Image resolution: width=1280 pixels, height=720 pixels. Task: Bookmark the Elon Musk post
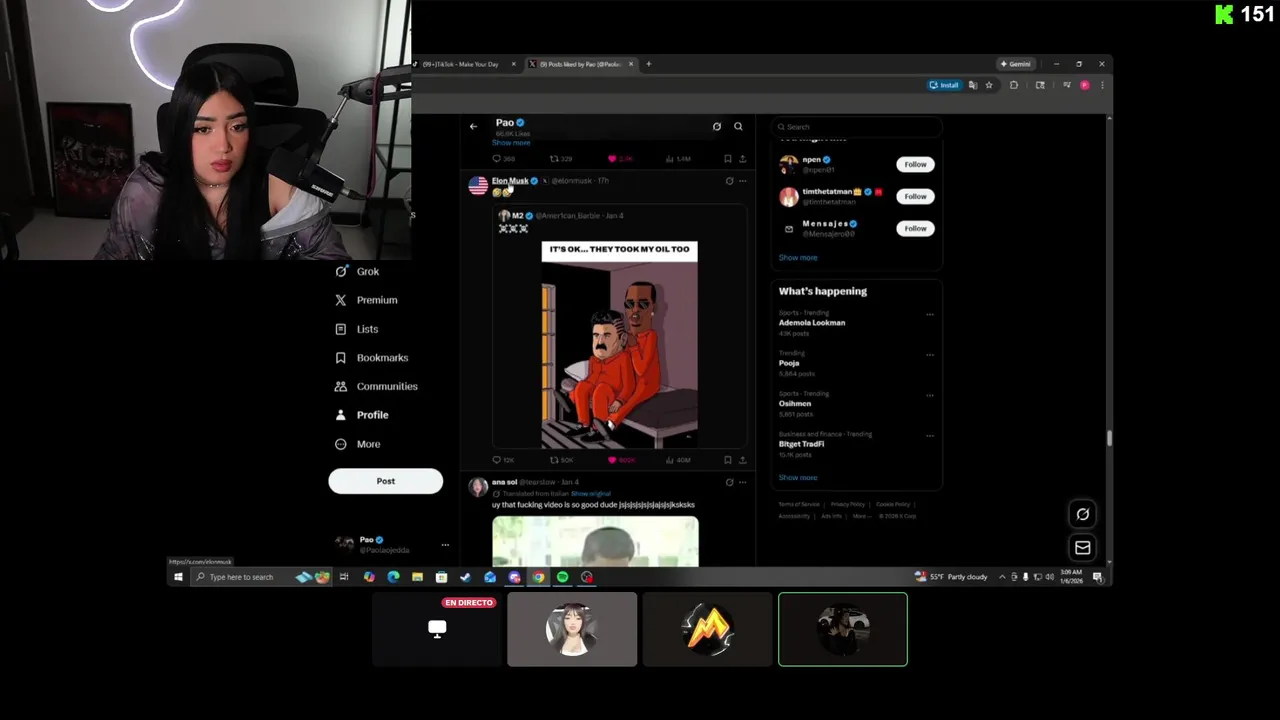click(x=728, y=460)
